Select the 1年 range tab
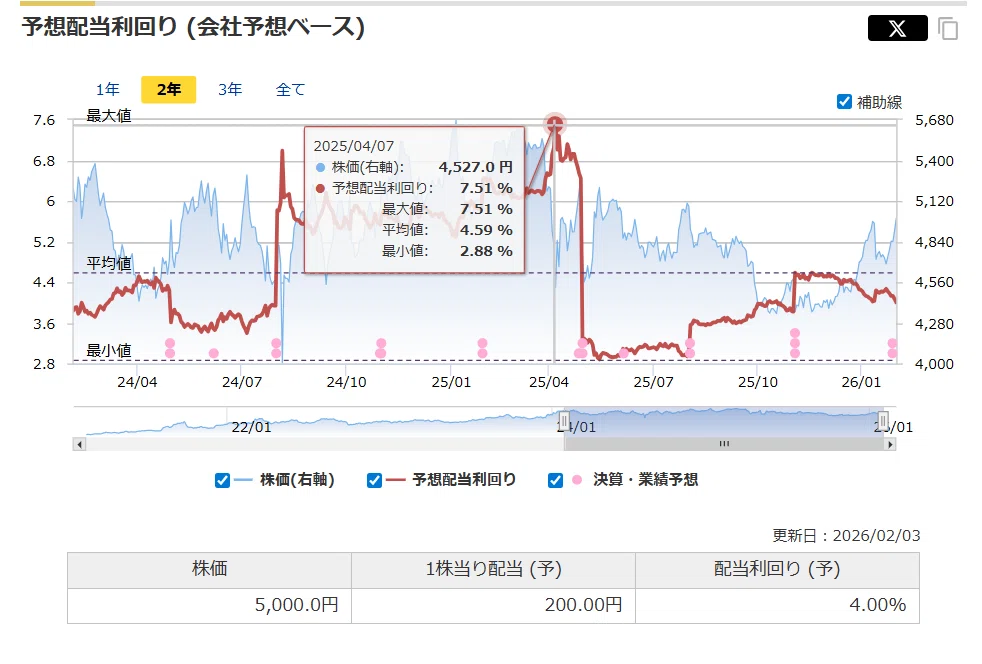Image resolution: width=982 pixels, height=664 pixels. coord(108,90)
